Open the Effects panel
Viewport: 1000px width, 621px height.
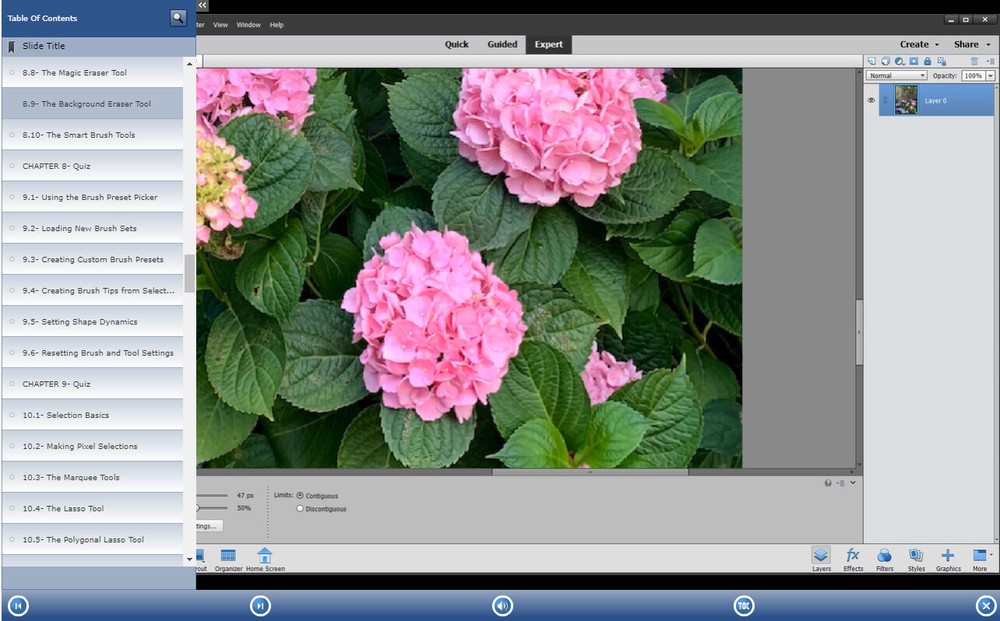click(x=852, y=558)
